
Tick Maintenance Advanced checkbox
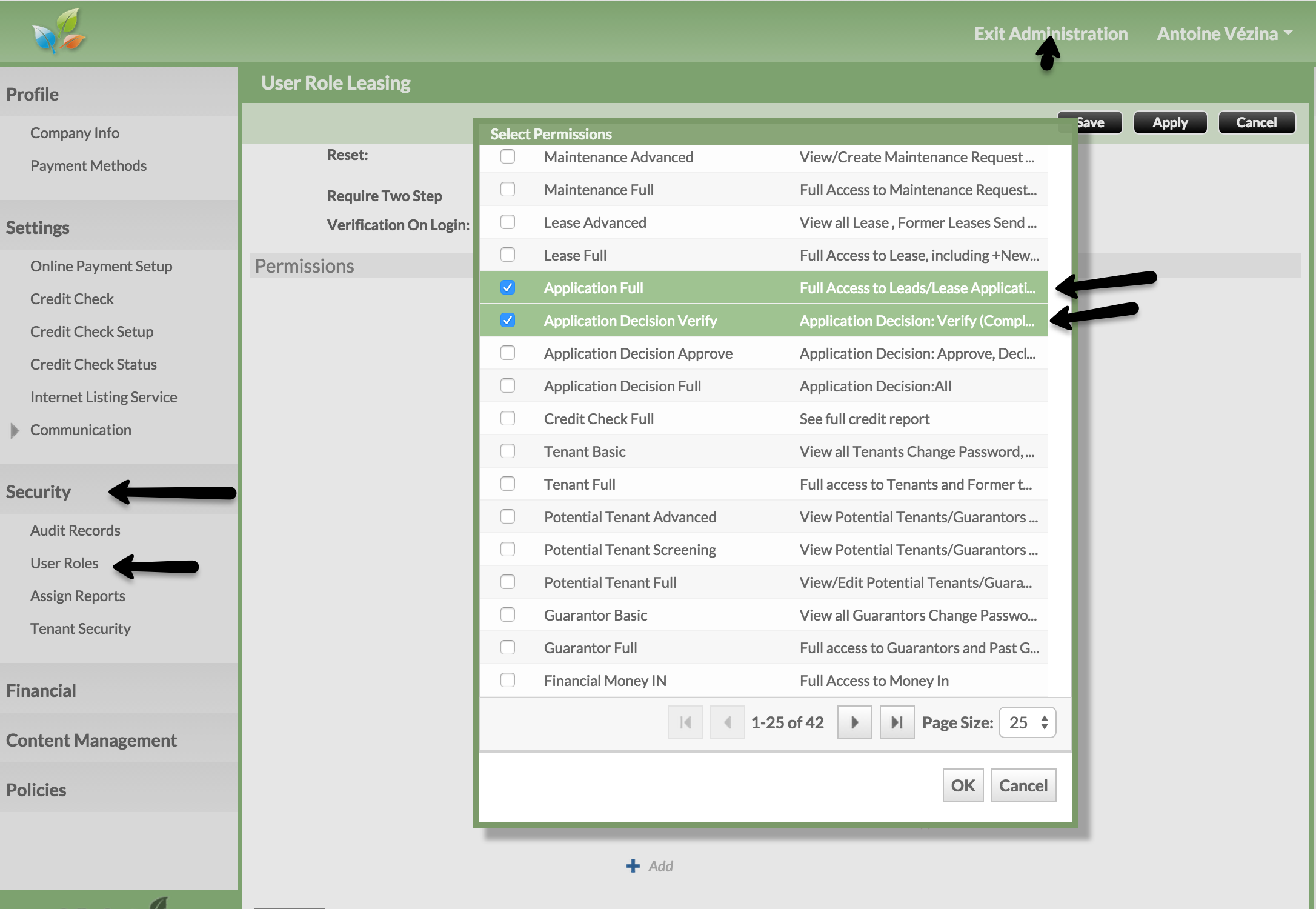[508, 157]
